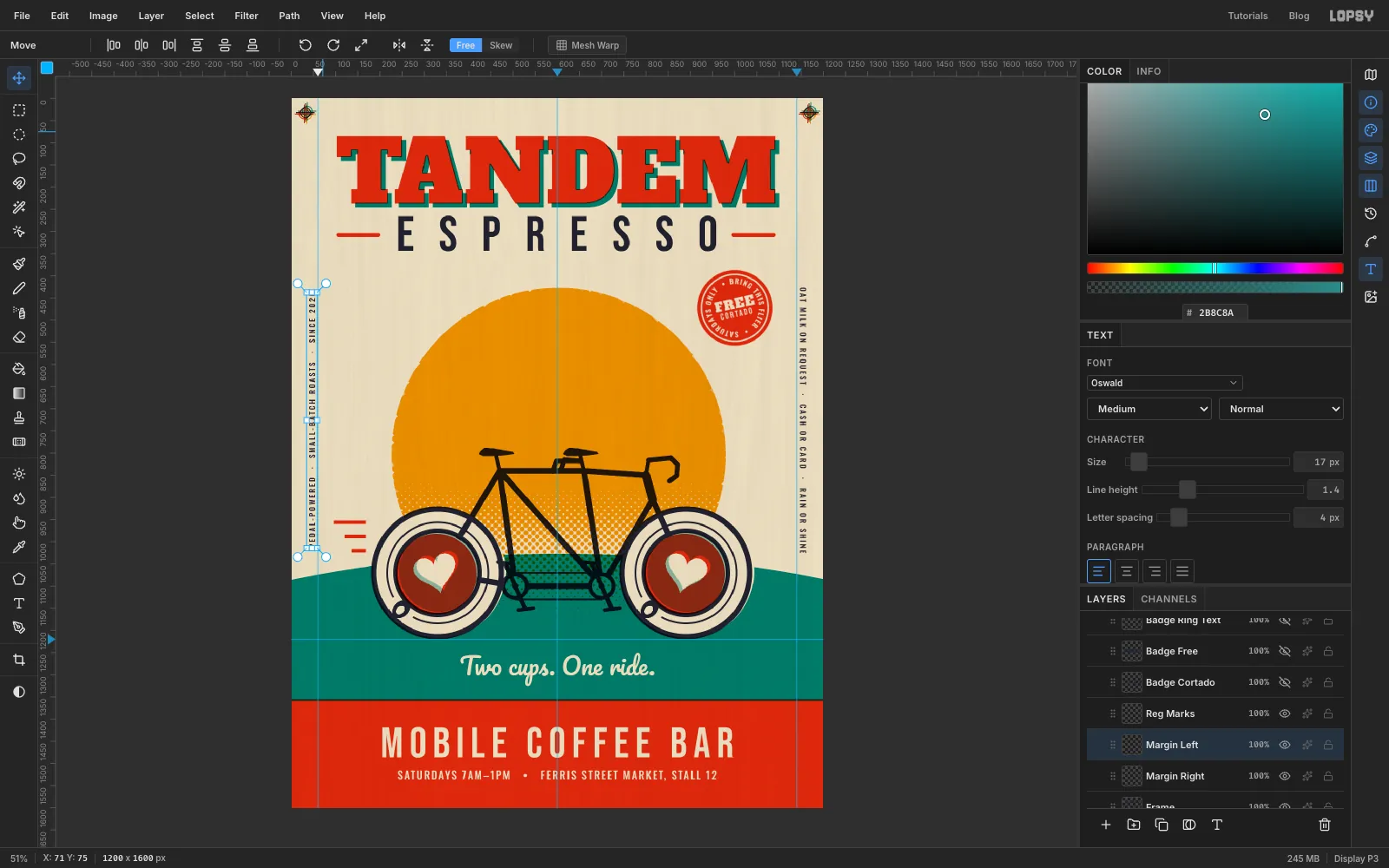Image resolution: width=1389 pixels, height=868 pixels.
Task: Select the Brush tool
Action: coord(19,264)
